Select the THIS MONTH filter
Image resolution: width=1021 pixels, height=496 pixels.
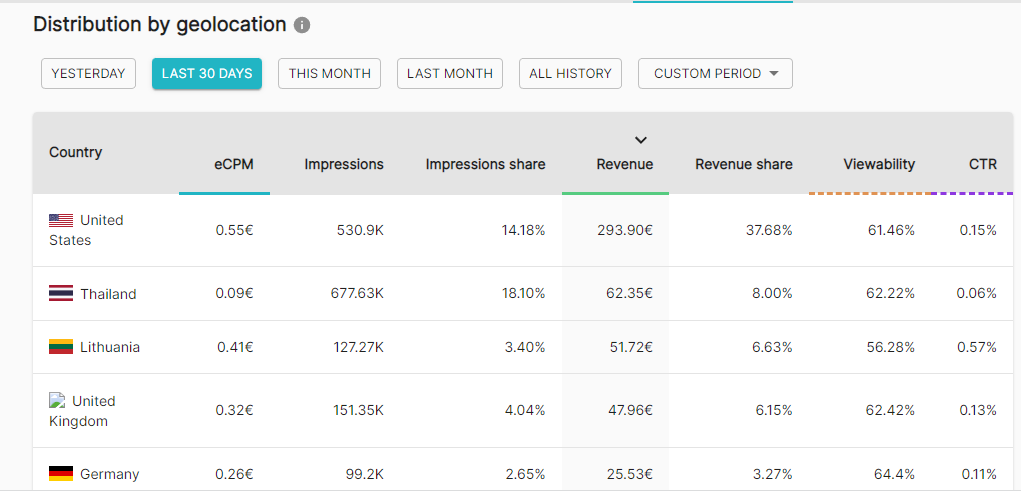coord(329,74)
